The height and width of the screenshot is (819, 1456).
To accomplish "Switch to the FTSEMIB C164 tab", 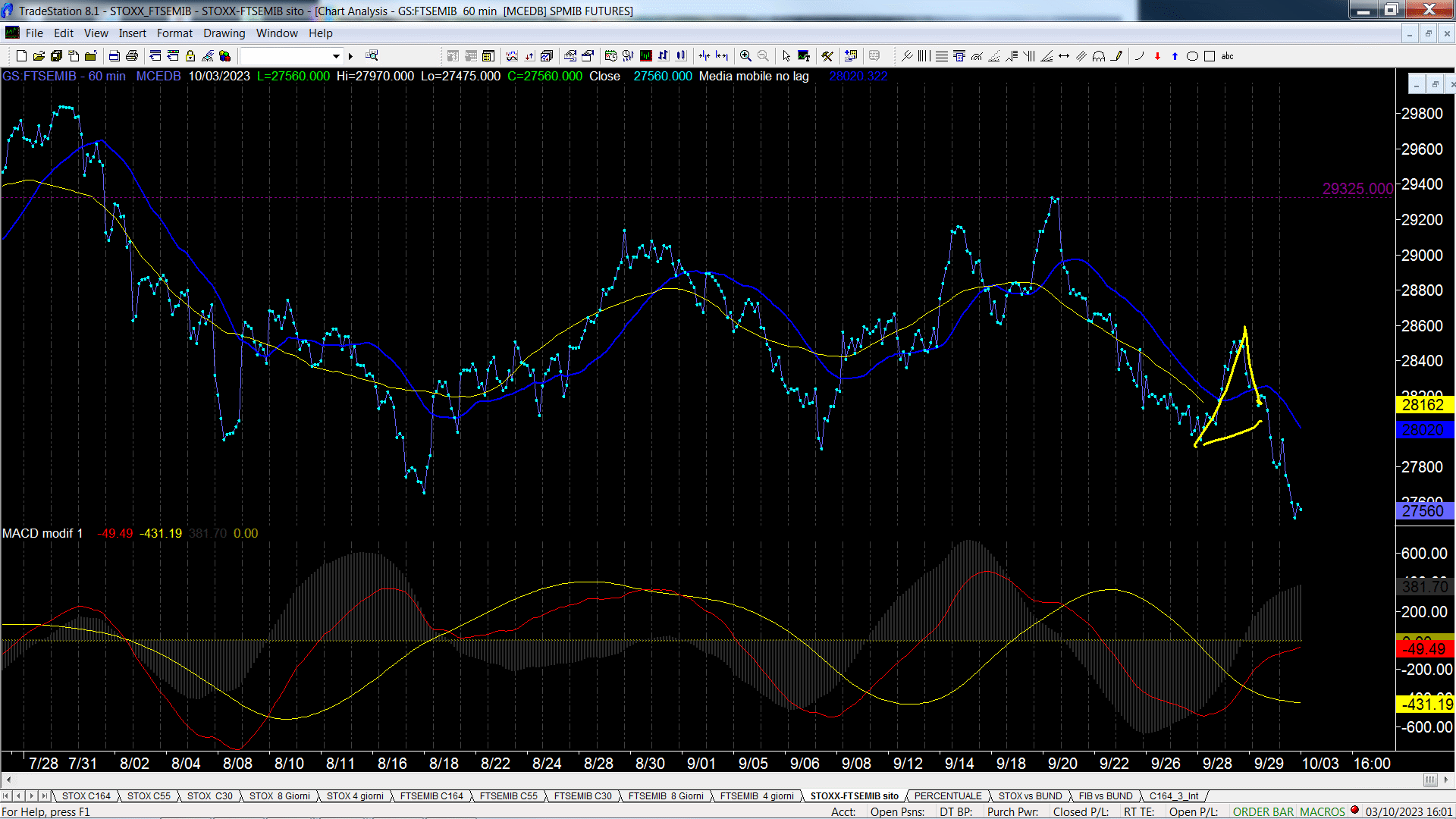I will pyautogui.click(x=431, y=795).
